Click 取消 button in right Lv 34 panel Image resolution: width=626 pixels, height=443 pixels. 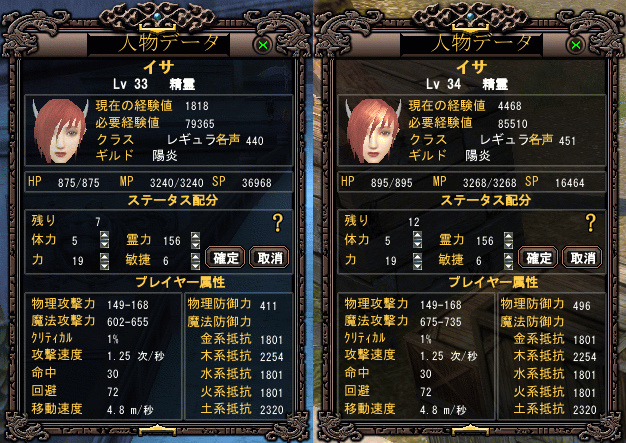(x=582, y=257)
